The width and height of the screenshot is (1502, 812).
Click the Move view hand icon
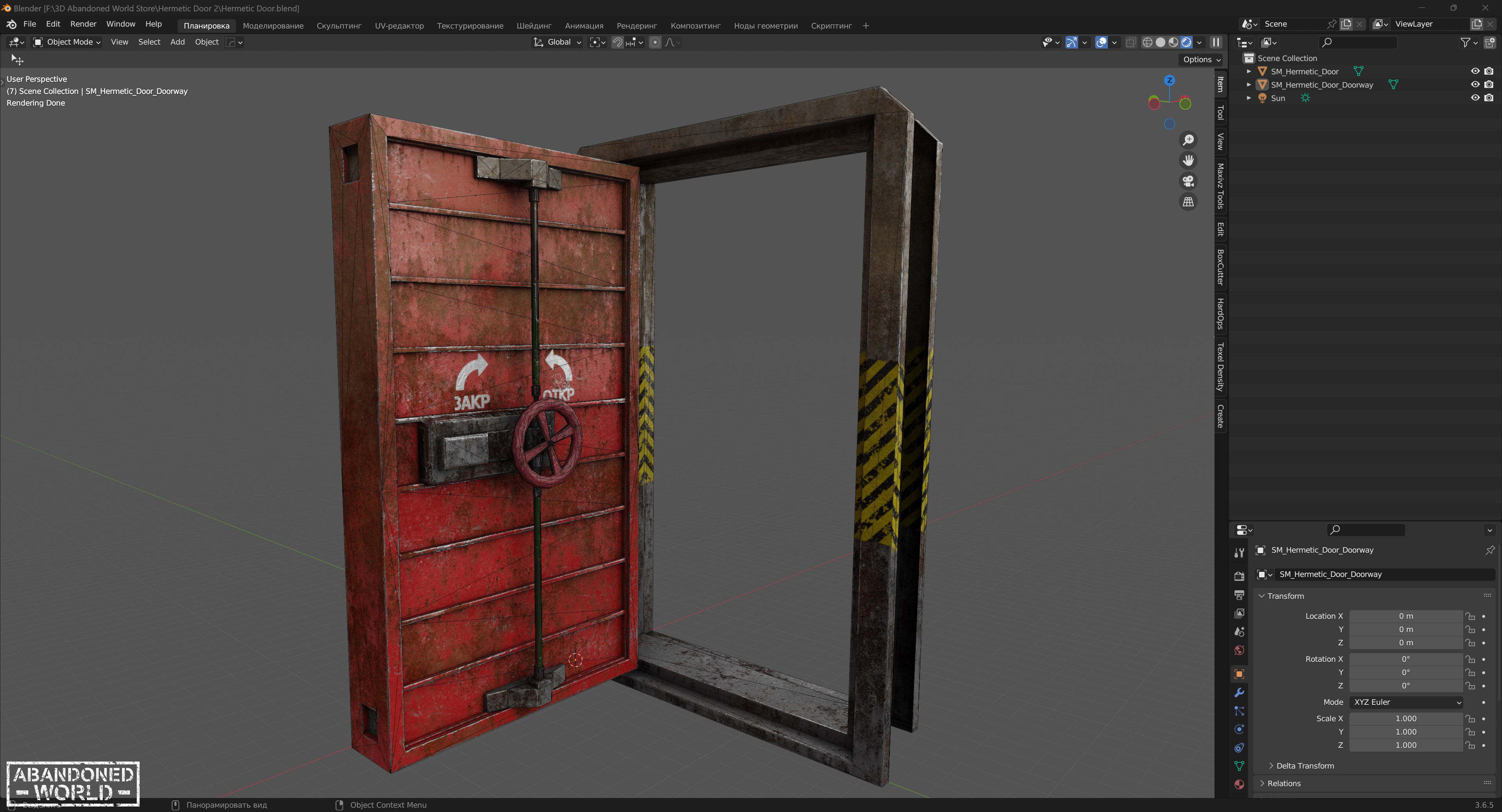(1188, 160)
